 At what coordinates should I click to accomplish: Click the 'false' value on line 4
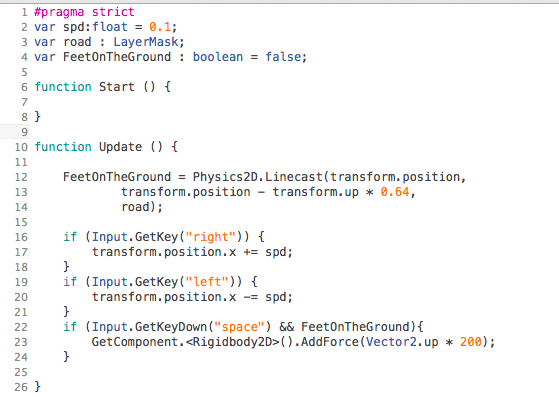[x=283, y=57]
